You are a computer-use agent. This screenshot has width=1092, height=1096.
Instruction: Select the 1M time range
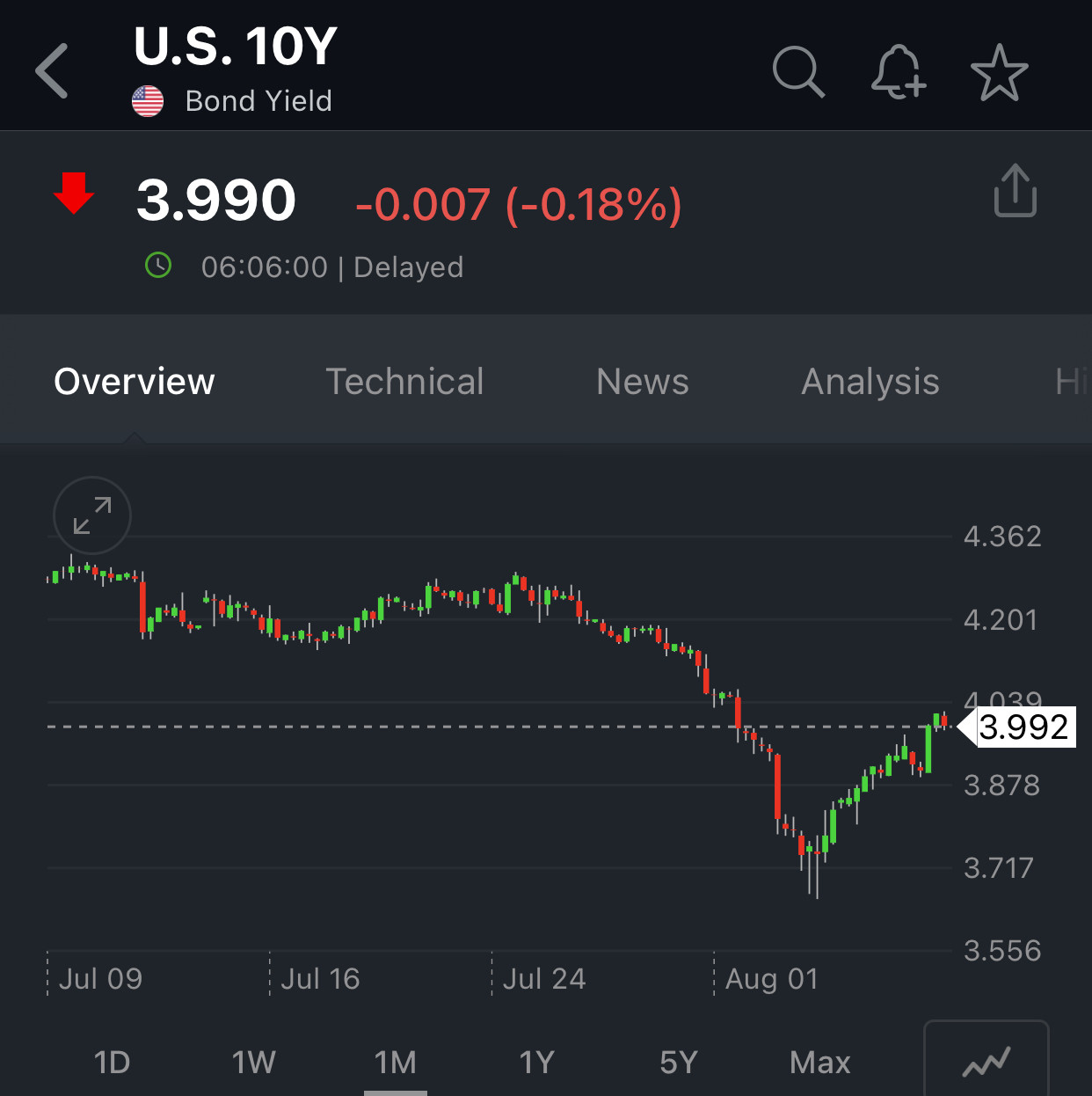pos(395,1063)
